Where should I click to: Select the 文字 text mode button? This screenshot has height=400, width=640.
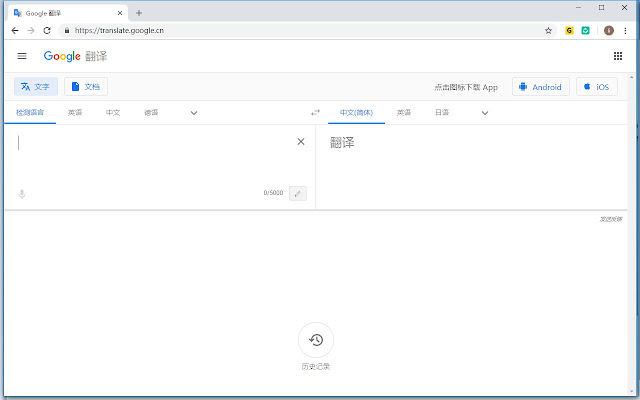pyautogui.click(x=35, y=87)
